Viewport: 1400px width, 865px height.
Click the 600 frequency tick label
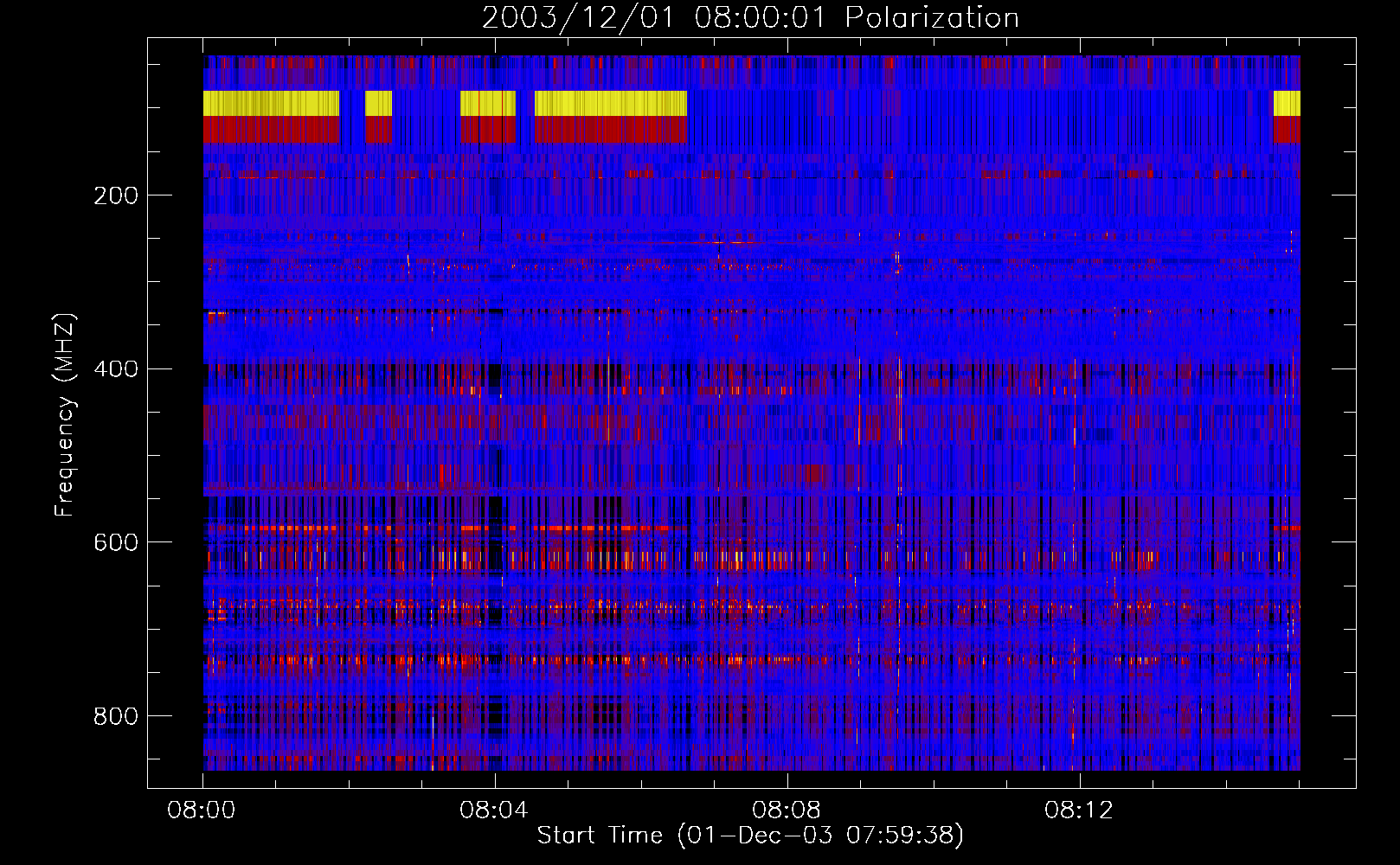click(x=116, y=542)
